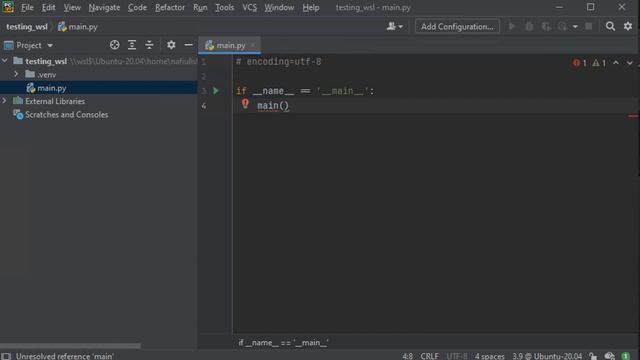Open Project panel options gear
This screenshot has width=640, height=360.
click(x=171, y=45)
